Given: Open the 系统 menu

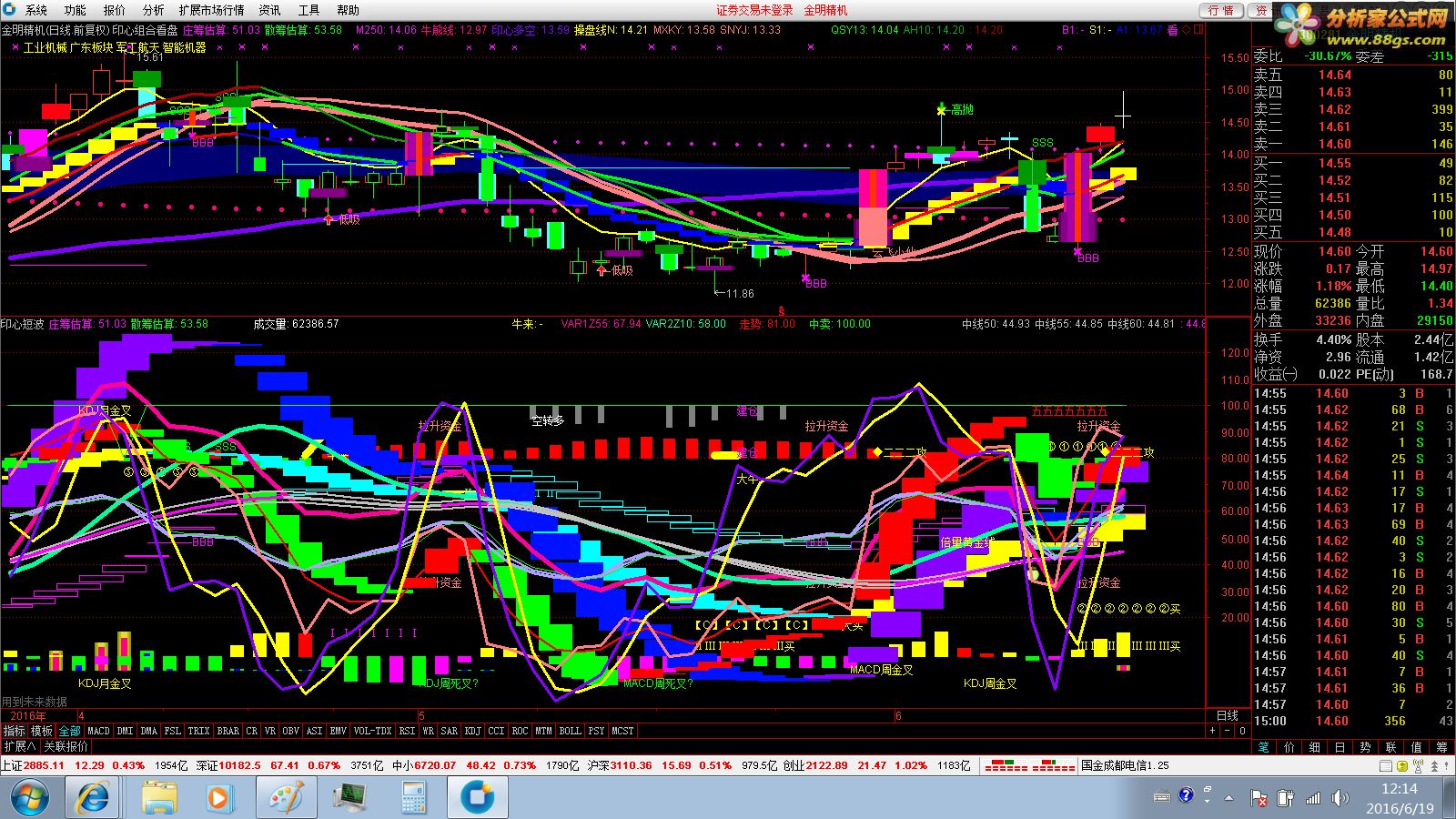Looking at the screenshot, I should pyautogui.click(x=36, y=10).
